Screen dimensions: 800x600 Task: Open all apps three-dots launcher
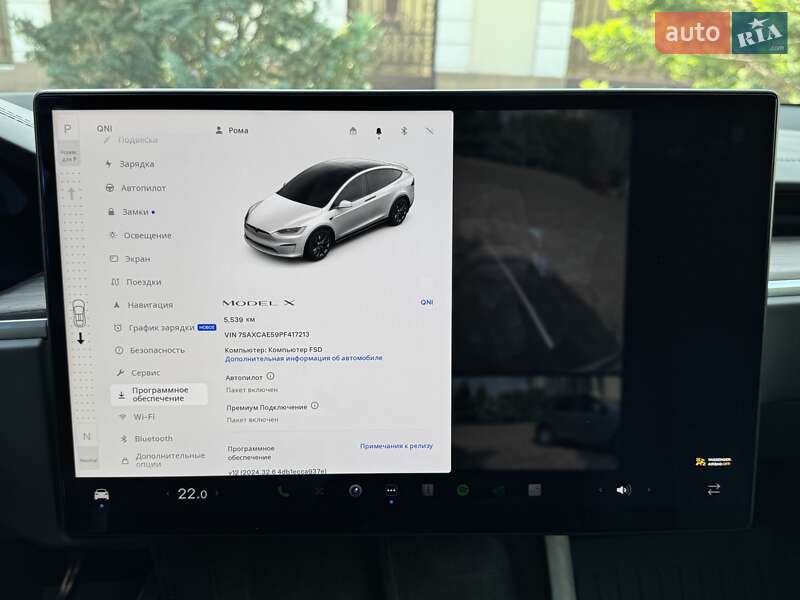point(391,490)
